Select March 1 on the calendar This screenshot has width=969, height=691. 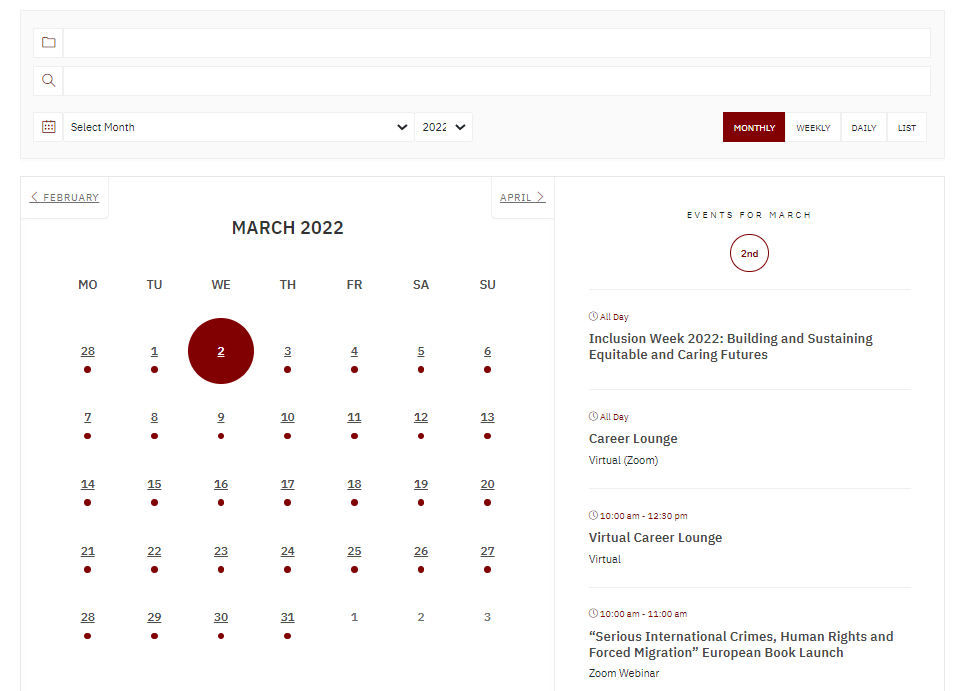(x=154, y=352)
